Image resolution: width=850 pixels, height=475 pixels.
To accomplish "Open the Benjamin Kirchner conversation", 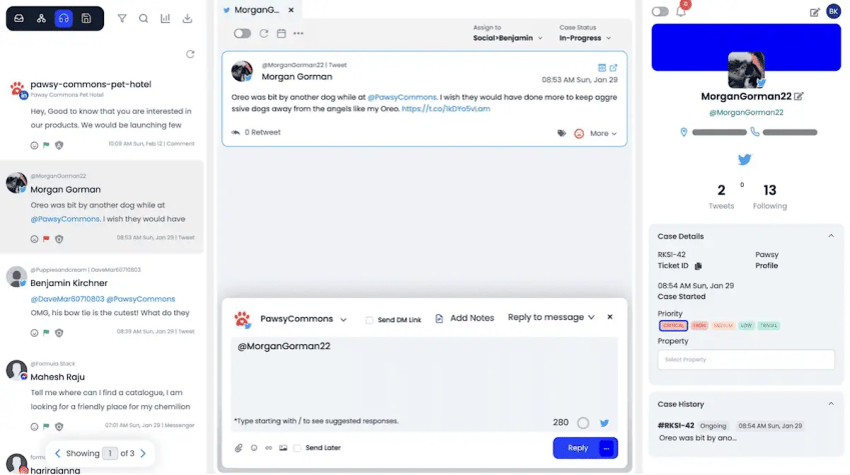I will pos(102,301).
